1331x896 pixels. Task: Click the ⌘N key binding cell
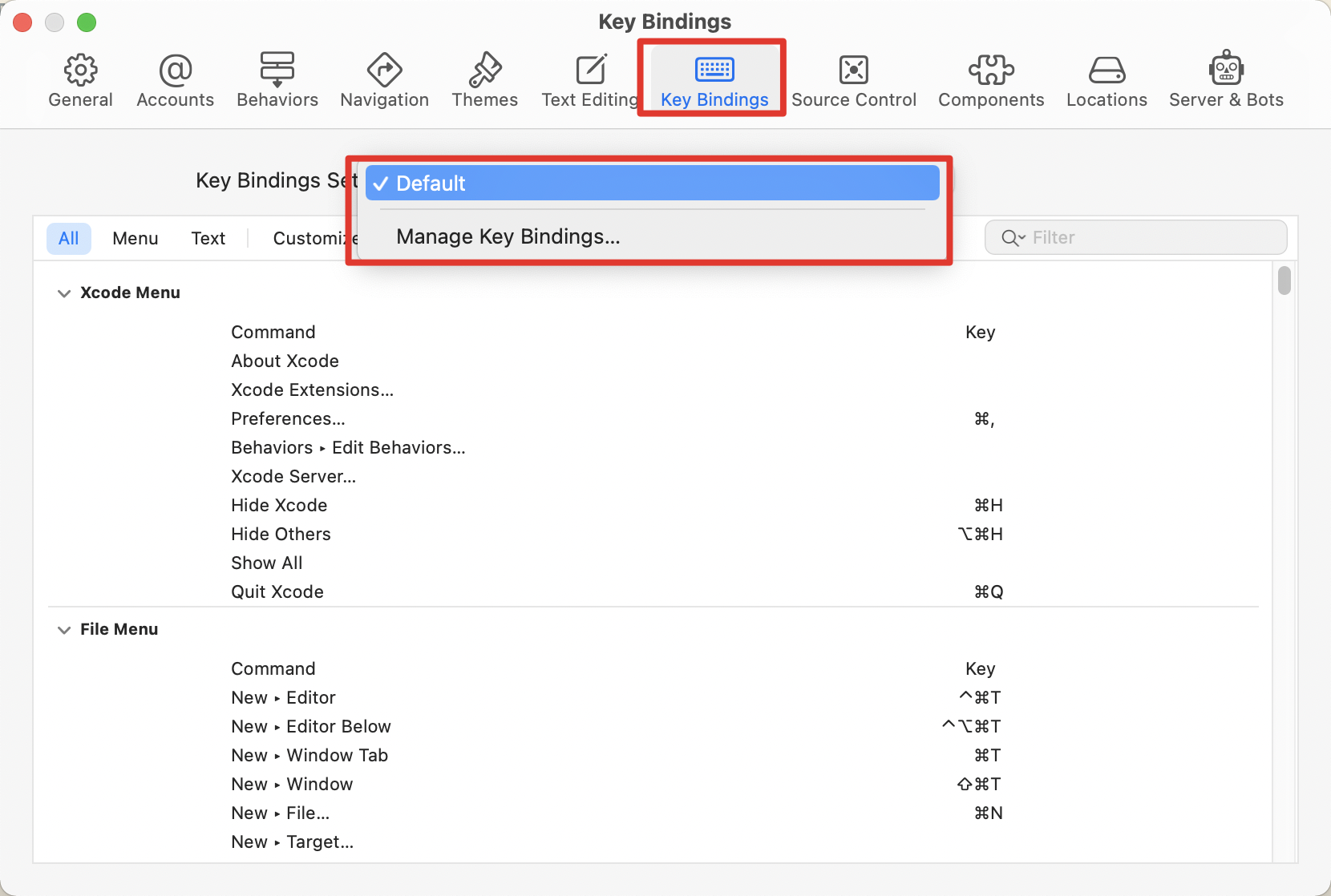coord(989,813)
